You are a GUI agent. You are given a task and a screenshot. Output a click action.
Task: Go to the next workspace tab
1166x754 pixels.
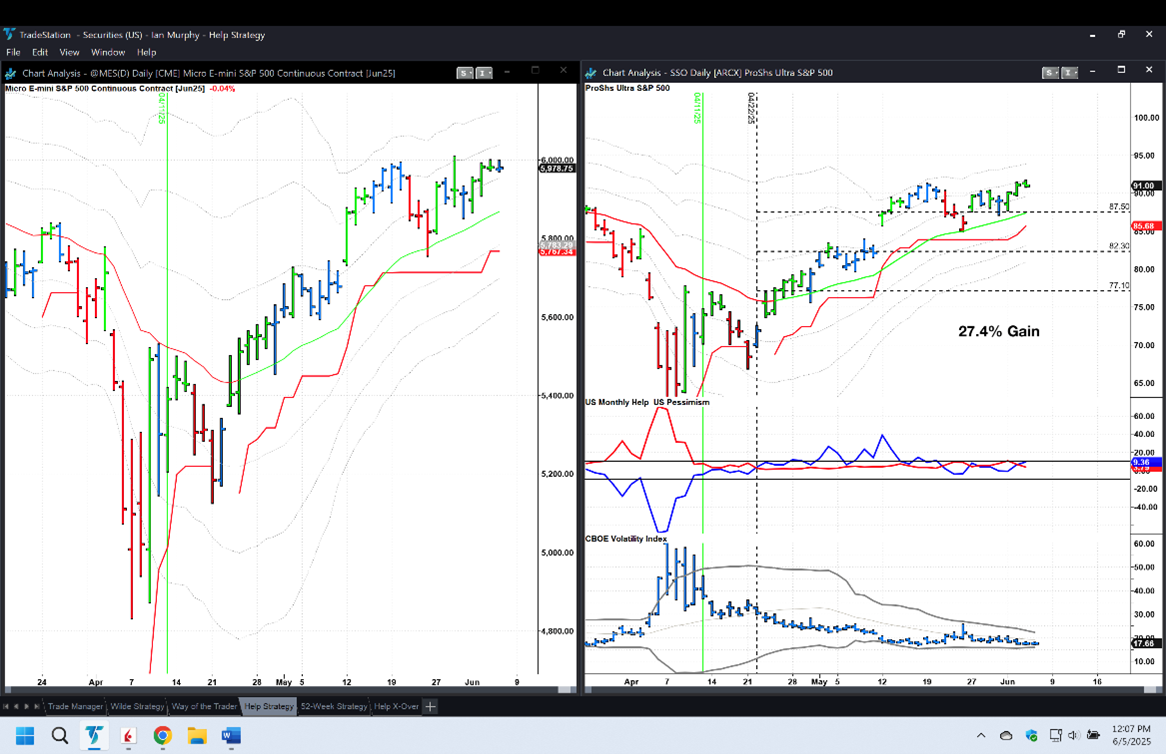27,706
